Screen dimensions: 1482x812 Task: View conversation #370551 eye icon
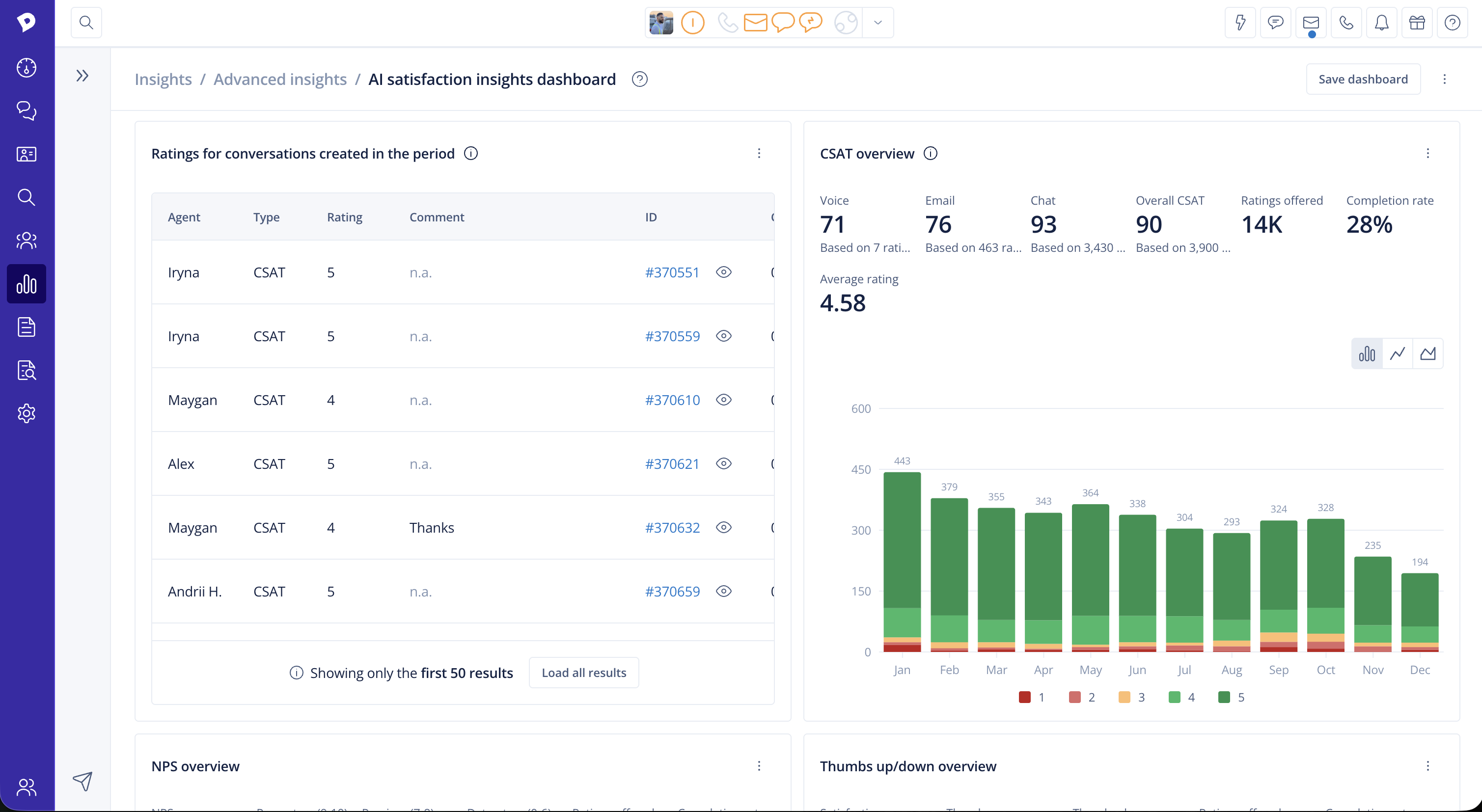(x=724, y=272)
